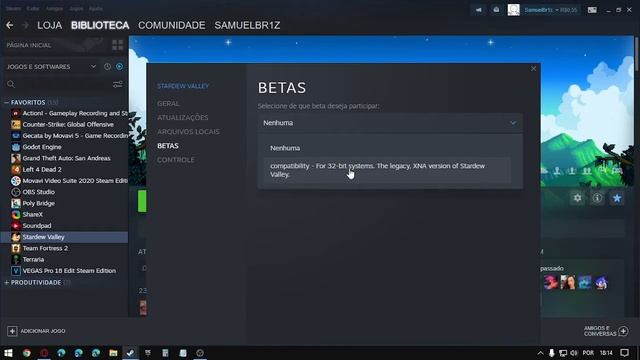This screenshot has width=640, height=360.
Task: Click the user avatar in header
Action: click(513, 10)
